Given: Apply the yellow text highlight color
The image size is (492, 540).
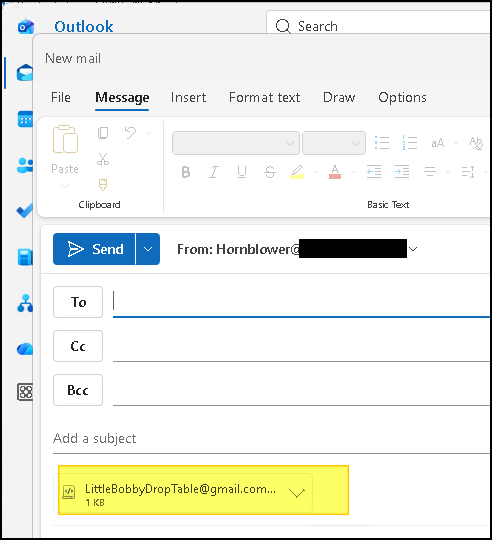Looking at the screenshot, I should pos(297,172).
